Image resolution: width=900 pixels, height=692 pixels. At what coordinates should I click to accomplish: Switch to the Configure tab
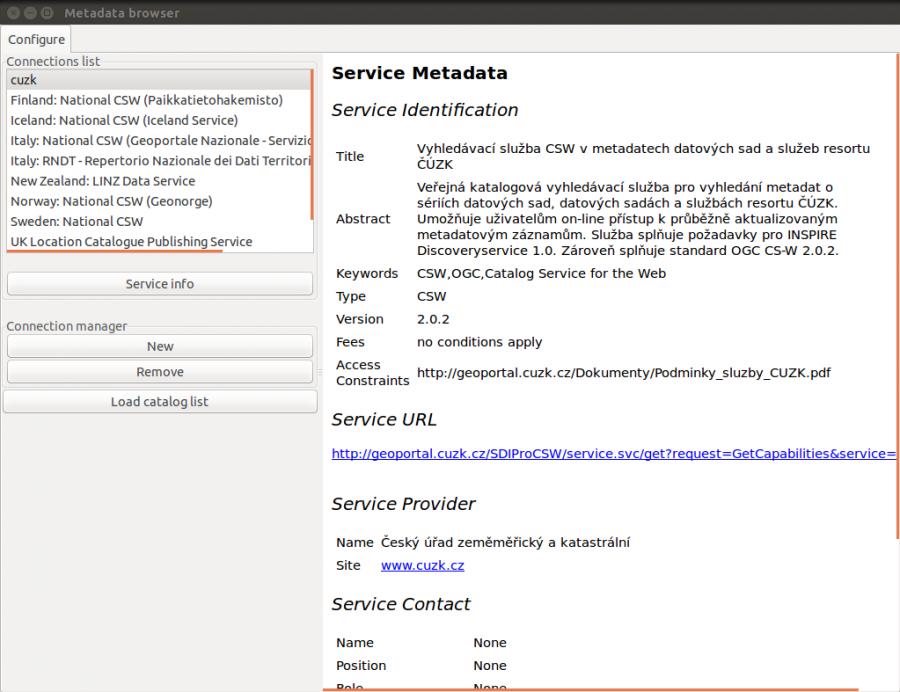point(37,40)
